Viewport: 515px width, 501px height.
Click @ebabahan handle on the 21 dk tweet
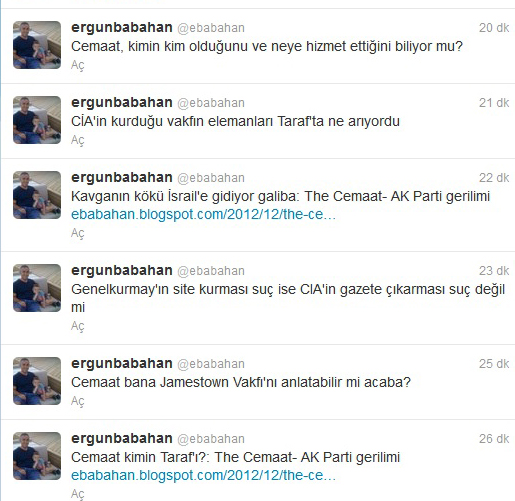coord(211,103)
